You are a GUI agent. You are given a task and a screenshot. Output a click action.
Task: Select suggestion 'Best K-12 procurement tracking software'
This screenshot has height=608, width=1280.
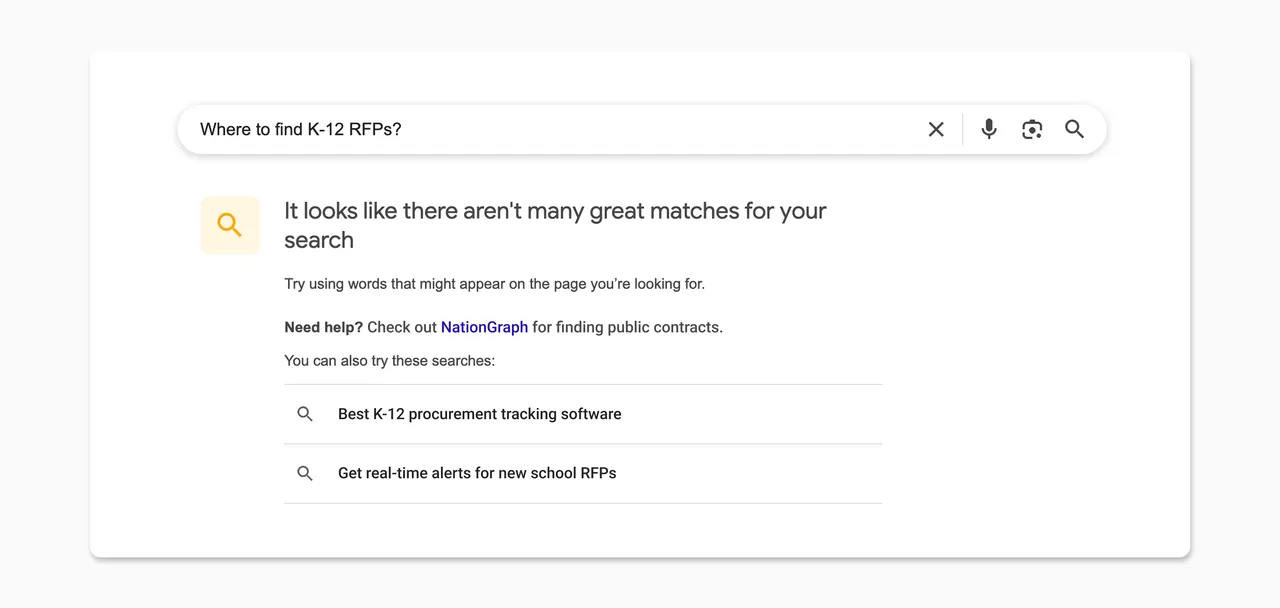tap(583, 414)
